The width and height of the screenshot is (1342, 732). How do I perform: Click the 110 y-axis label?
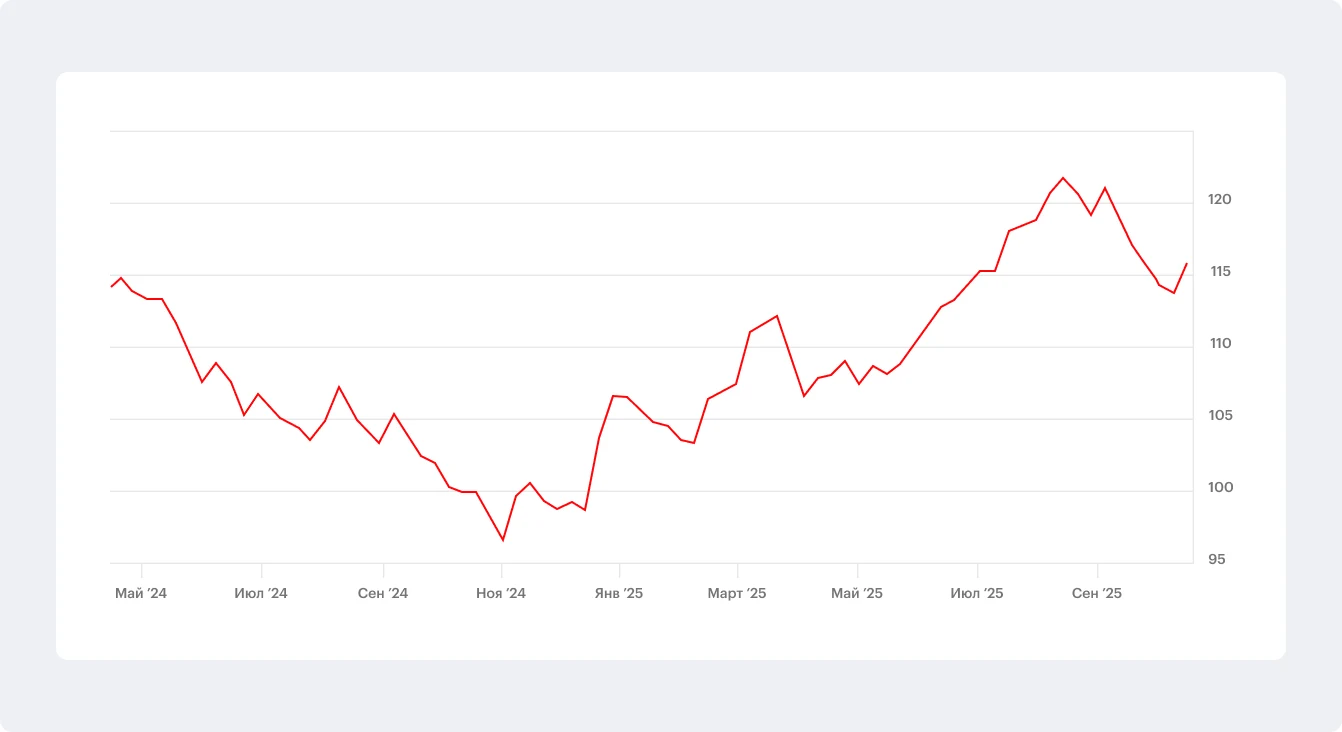1220,344
